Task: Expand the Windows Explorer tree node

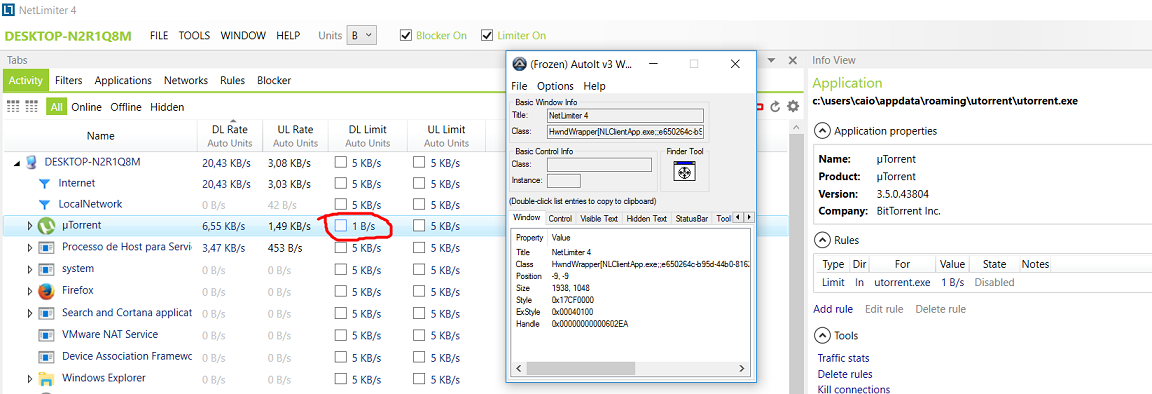Action: pos(30,379)
